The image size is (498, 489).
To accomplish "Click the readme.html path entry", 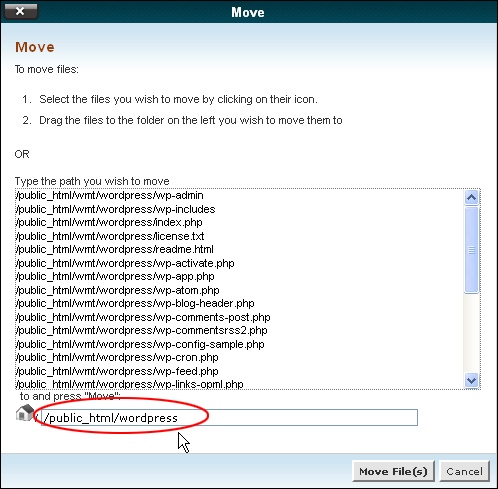I will tap(115, 249).
